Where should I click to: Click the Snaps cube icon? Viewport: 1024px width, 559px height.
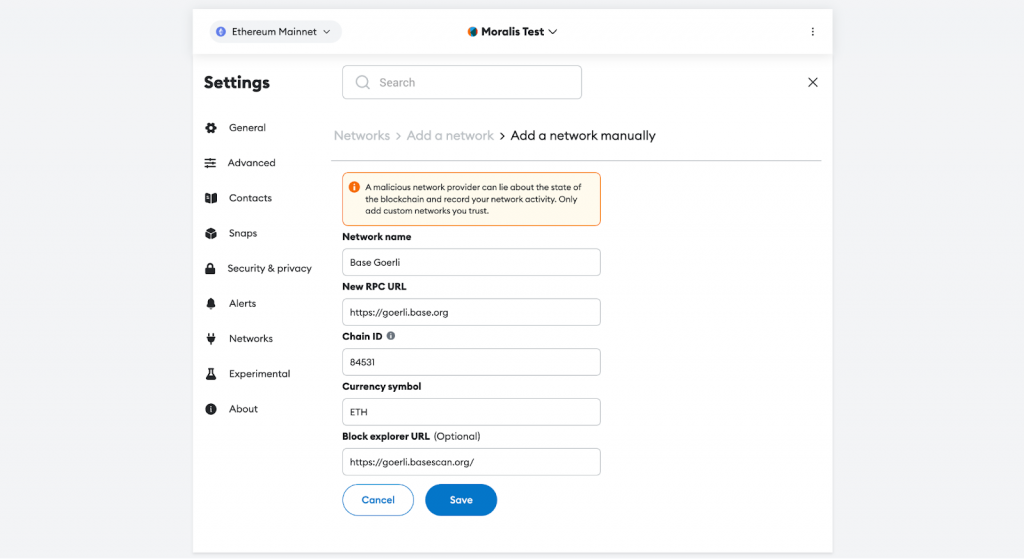(x=211, y=234)
